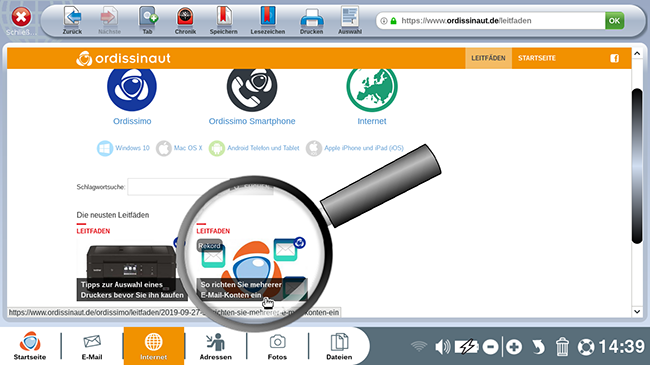Viewport: 650px width, 365px height.
Task: Zoom in with the plus icon
Action: 514,347
